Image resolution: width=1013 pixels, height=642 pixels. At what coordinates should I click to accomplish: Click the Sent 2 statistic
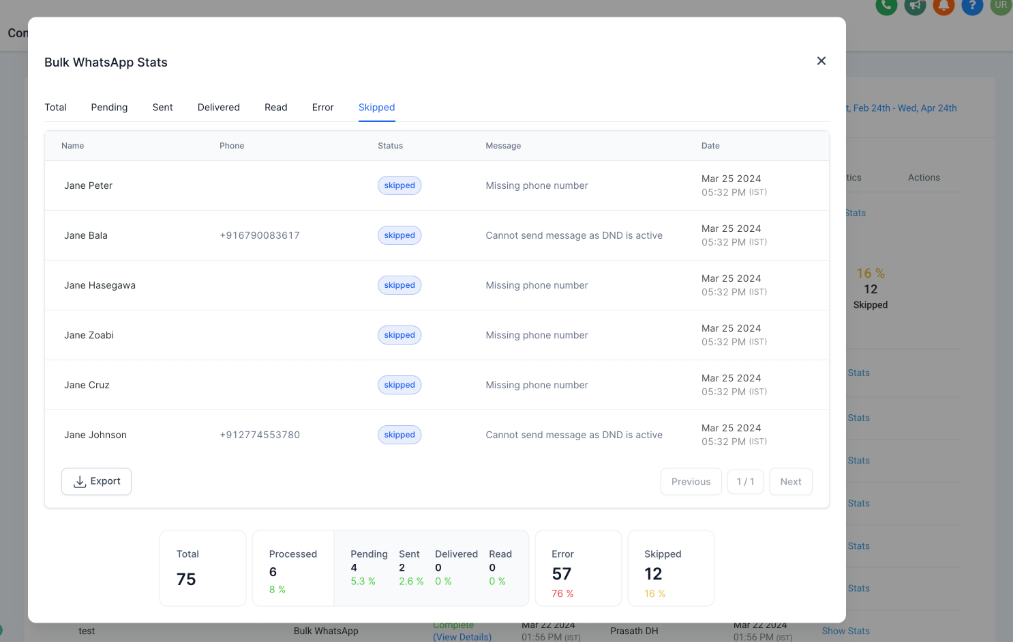pos(410,568)
